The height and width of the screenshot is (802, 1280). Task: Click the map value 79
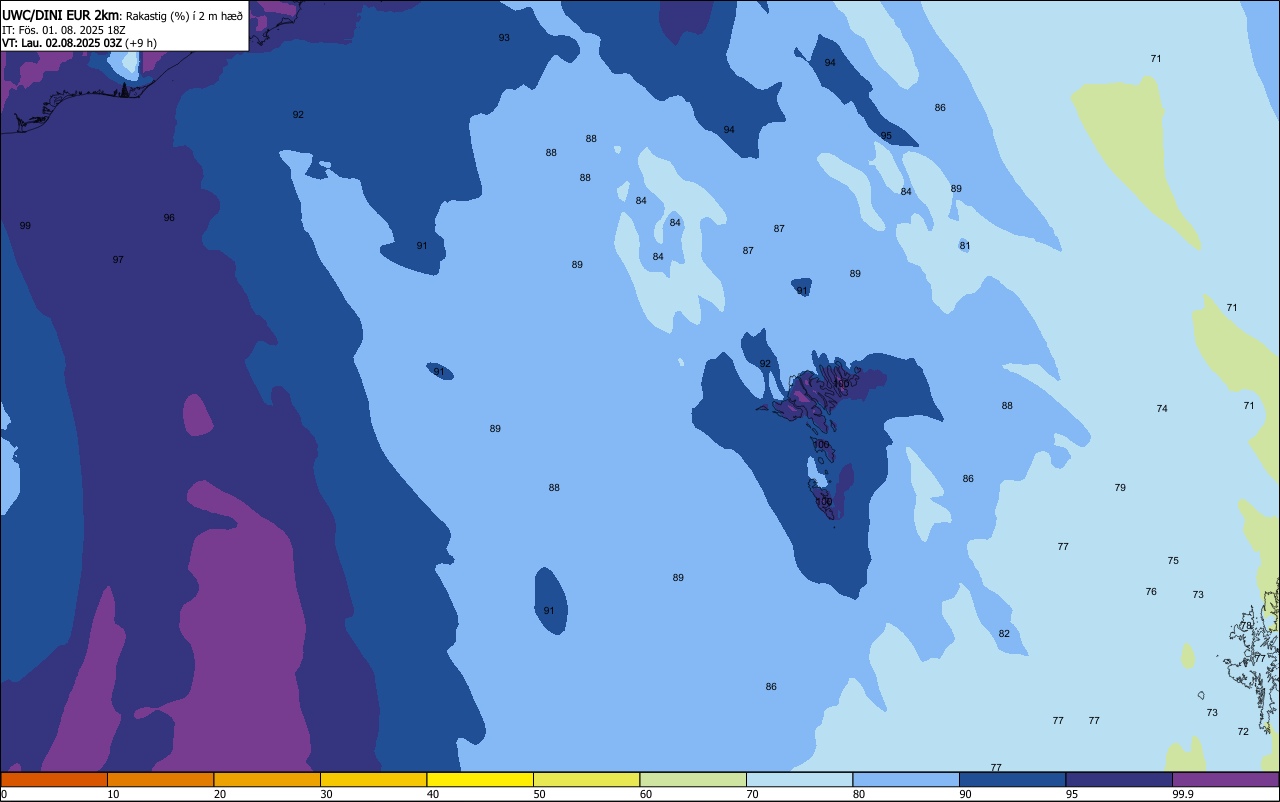click(1120, 488)
